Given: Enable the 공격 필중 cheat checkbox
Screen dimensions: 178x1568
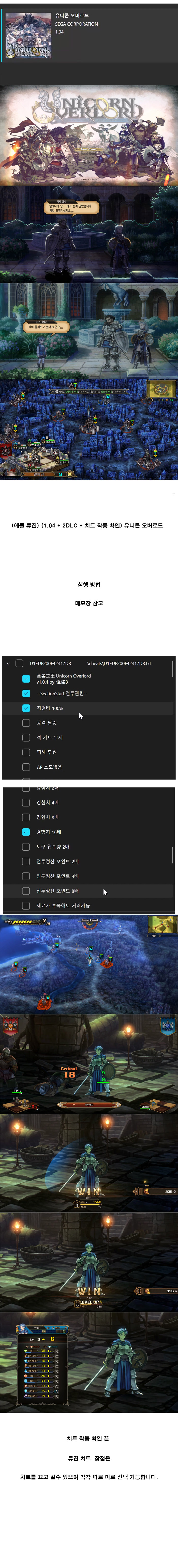Looking at the screenshot, I should click(26, 722).
